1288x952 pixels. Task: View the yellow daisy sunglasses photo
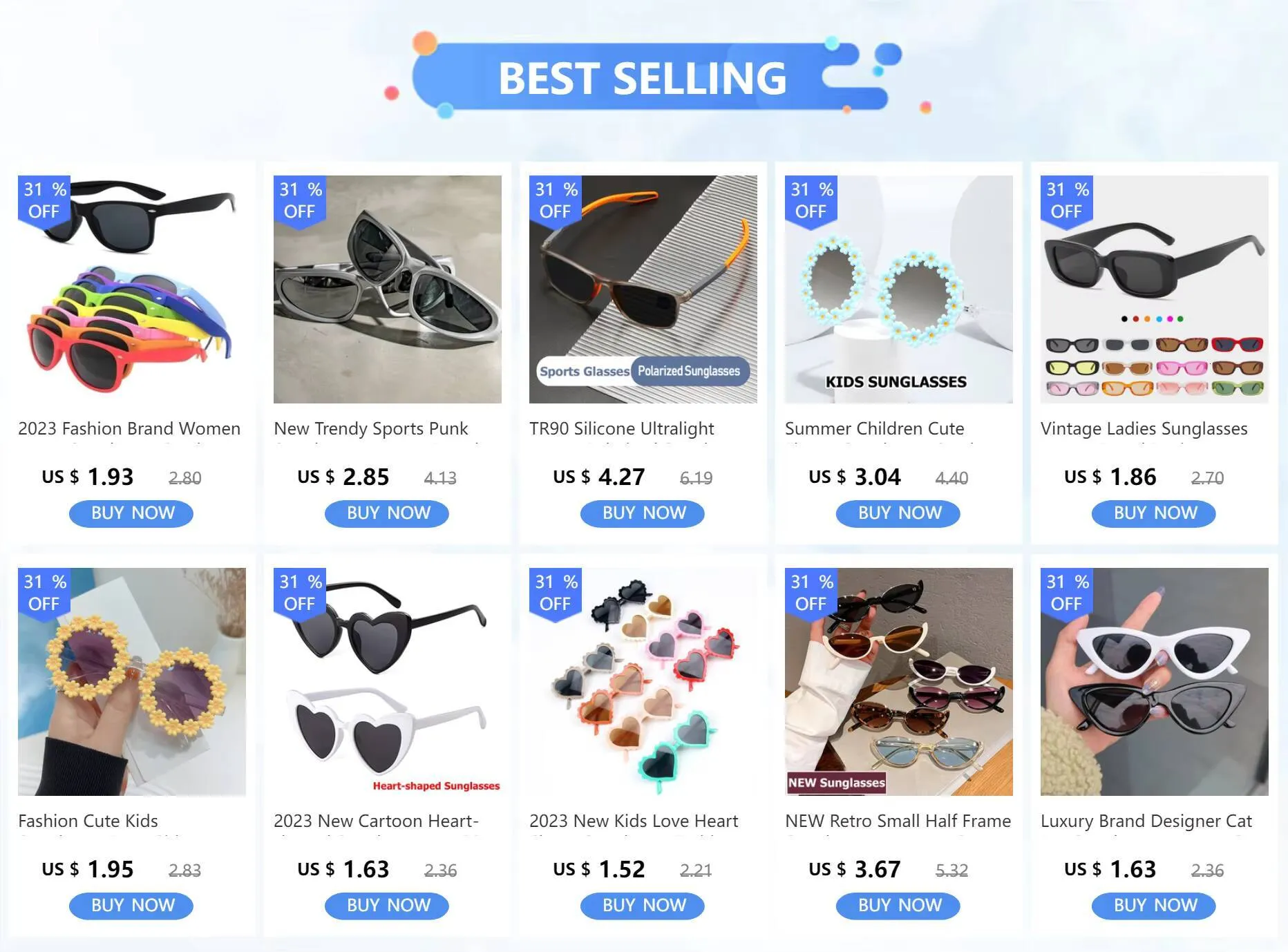(x=132, y=682)
